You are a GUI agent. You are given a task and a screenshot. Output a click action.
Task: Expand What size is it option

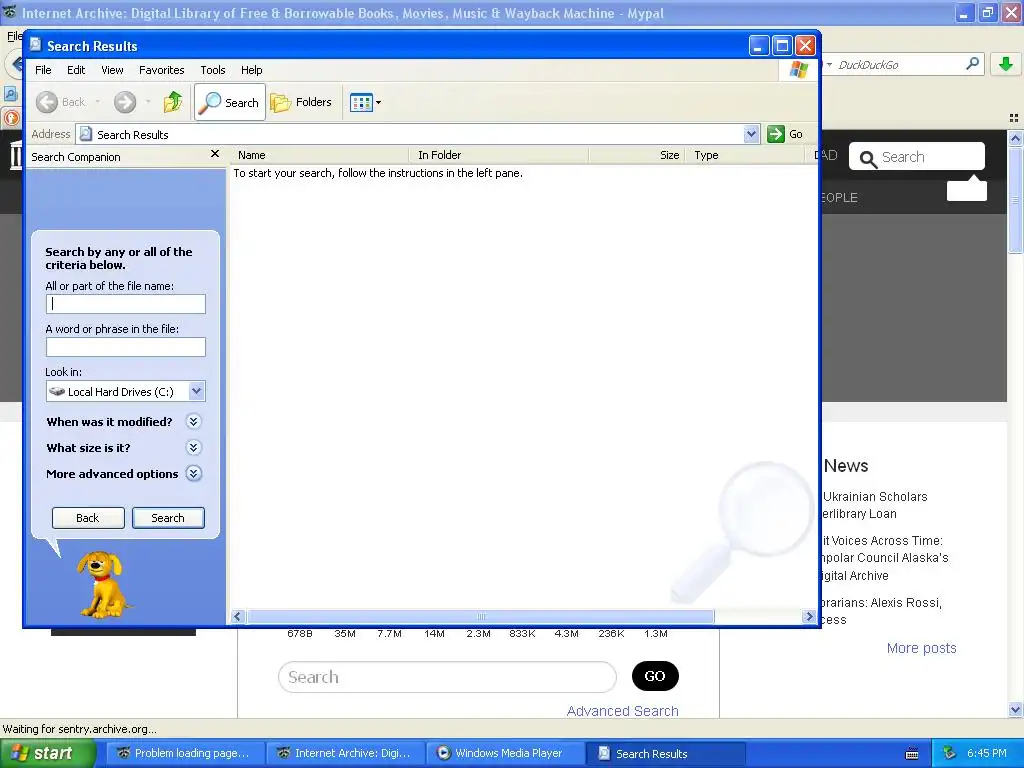(x=193, y=448)
